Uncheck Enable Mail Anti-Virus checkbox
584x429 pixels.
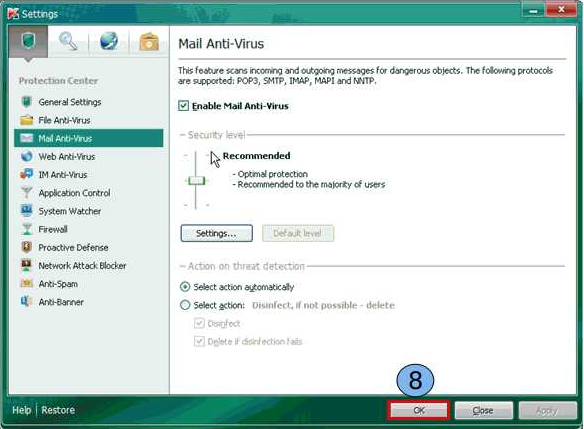tap(183, 106)
